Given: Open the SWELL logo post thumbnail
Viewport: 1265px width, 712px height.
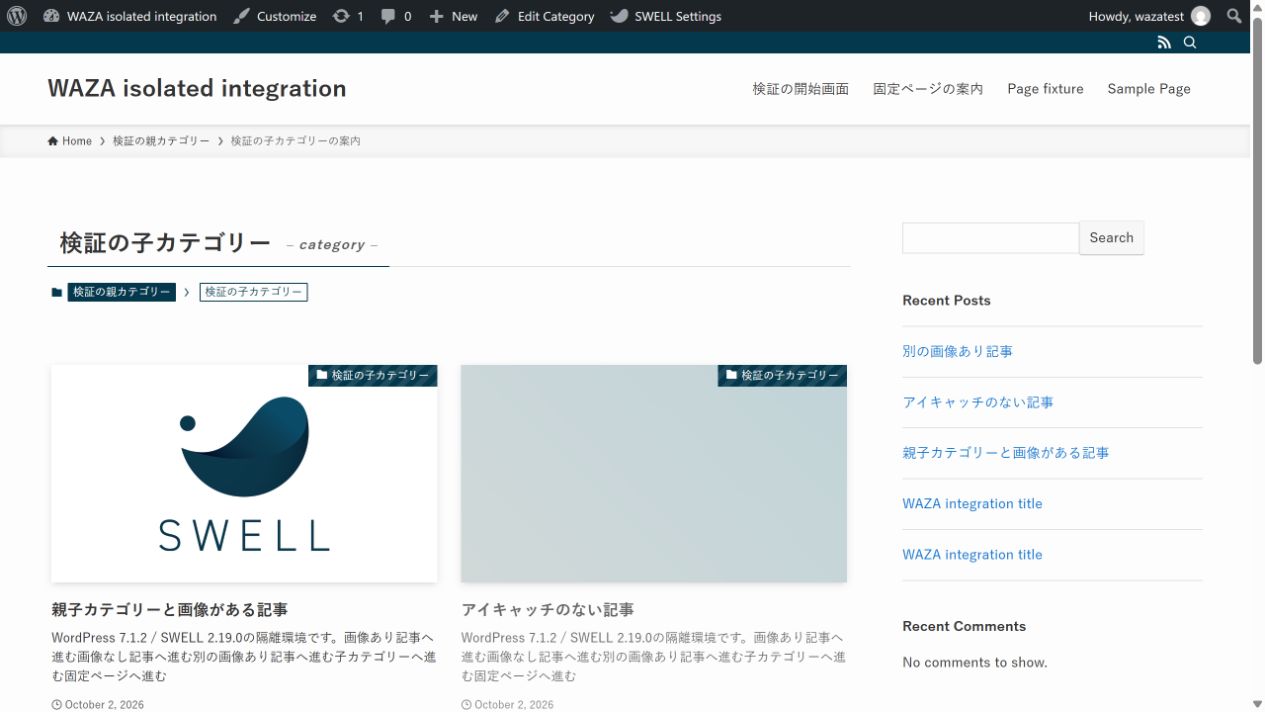Looking at the screenshot, I should coord(244,474).
